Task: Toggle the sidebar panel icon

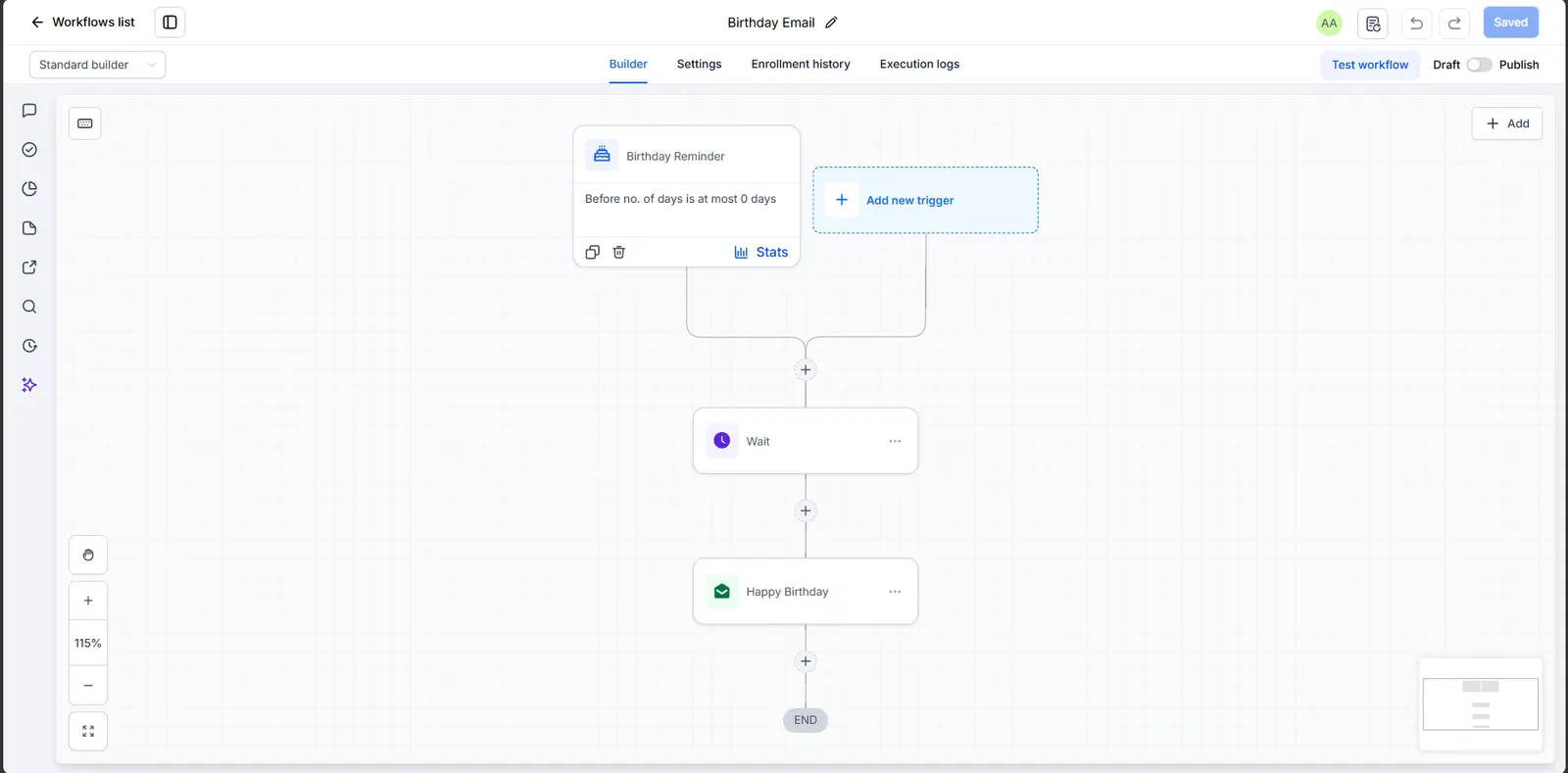Action: point(170,23)
